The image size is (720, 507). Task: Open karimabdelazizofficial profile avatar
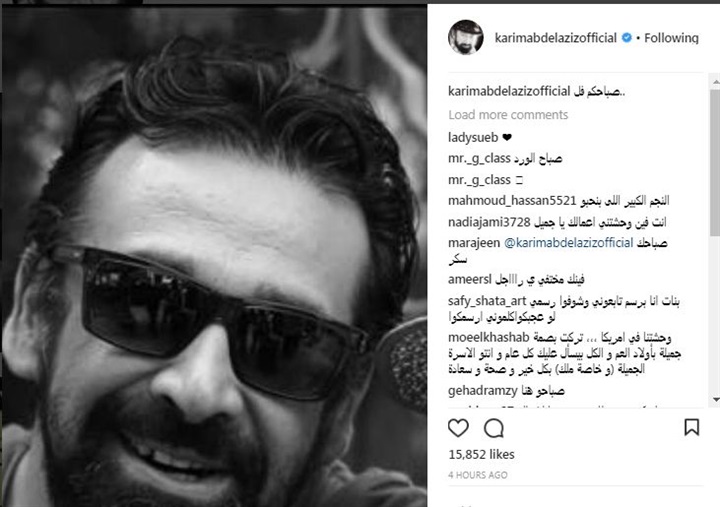[466, 37]
